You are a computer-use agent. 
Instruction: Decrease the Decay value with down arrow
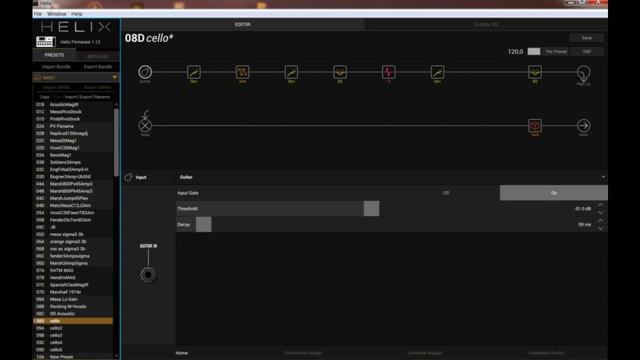click(600, 229)
